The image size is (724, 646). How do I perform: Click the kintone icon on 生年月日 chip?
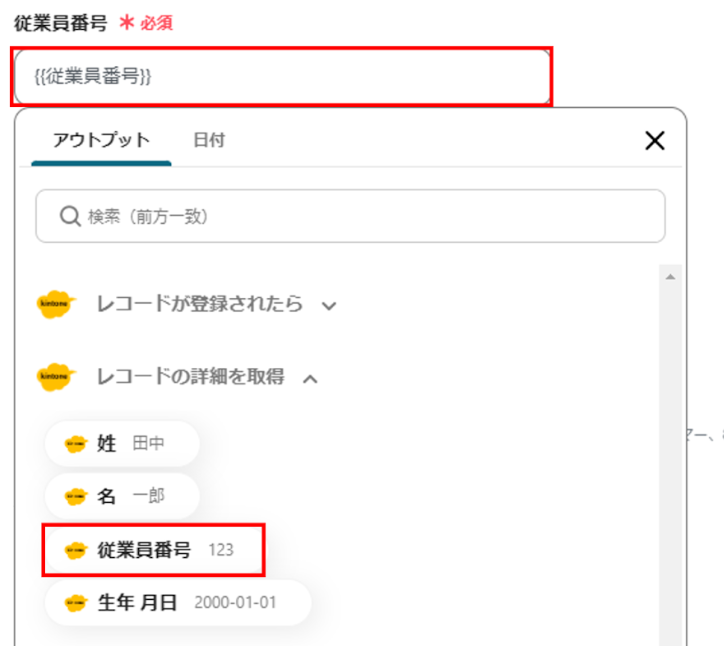76,603
